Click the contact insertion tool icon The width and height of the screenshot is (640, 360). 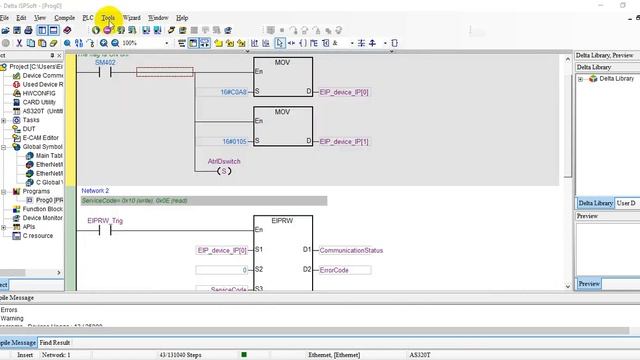[x=291, y=43]
